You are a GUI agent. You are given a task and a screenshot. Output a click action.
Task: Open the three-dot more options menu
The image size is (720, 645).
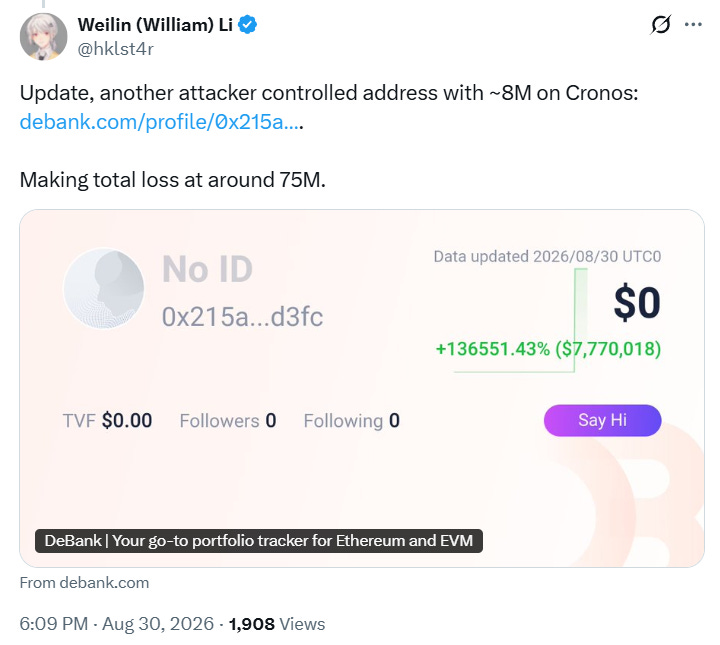click(693, 24)
